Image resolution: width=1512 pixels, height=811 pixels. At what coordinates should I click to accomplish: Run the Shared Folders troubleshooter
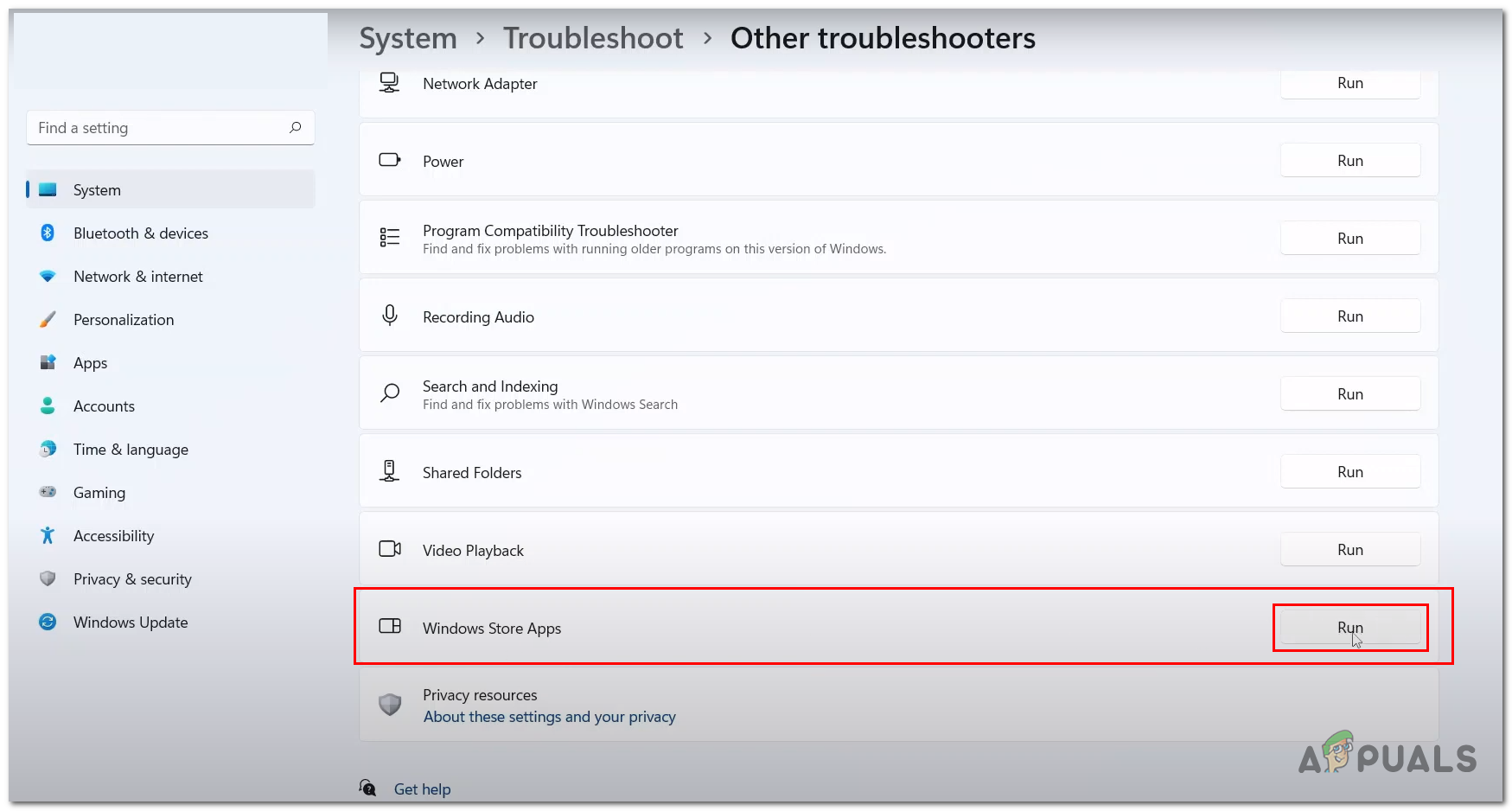pyautogui.click(x=1349, y=472)
